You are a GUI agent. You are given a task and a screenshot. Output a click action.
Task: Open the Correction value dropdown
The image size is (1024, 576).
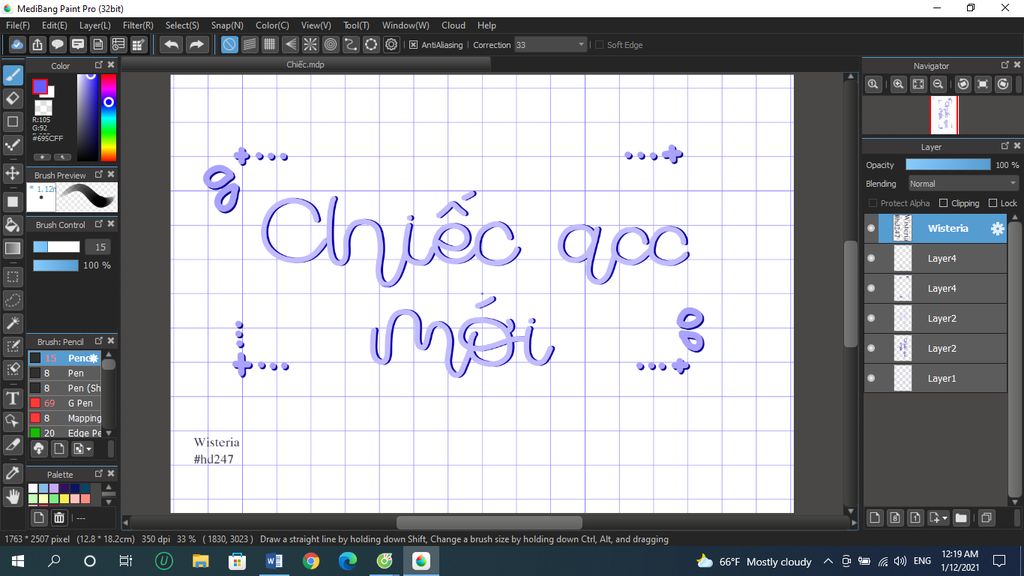581,45
